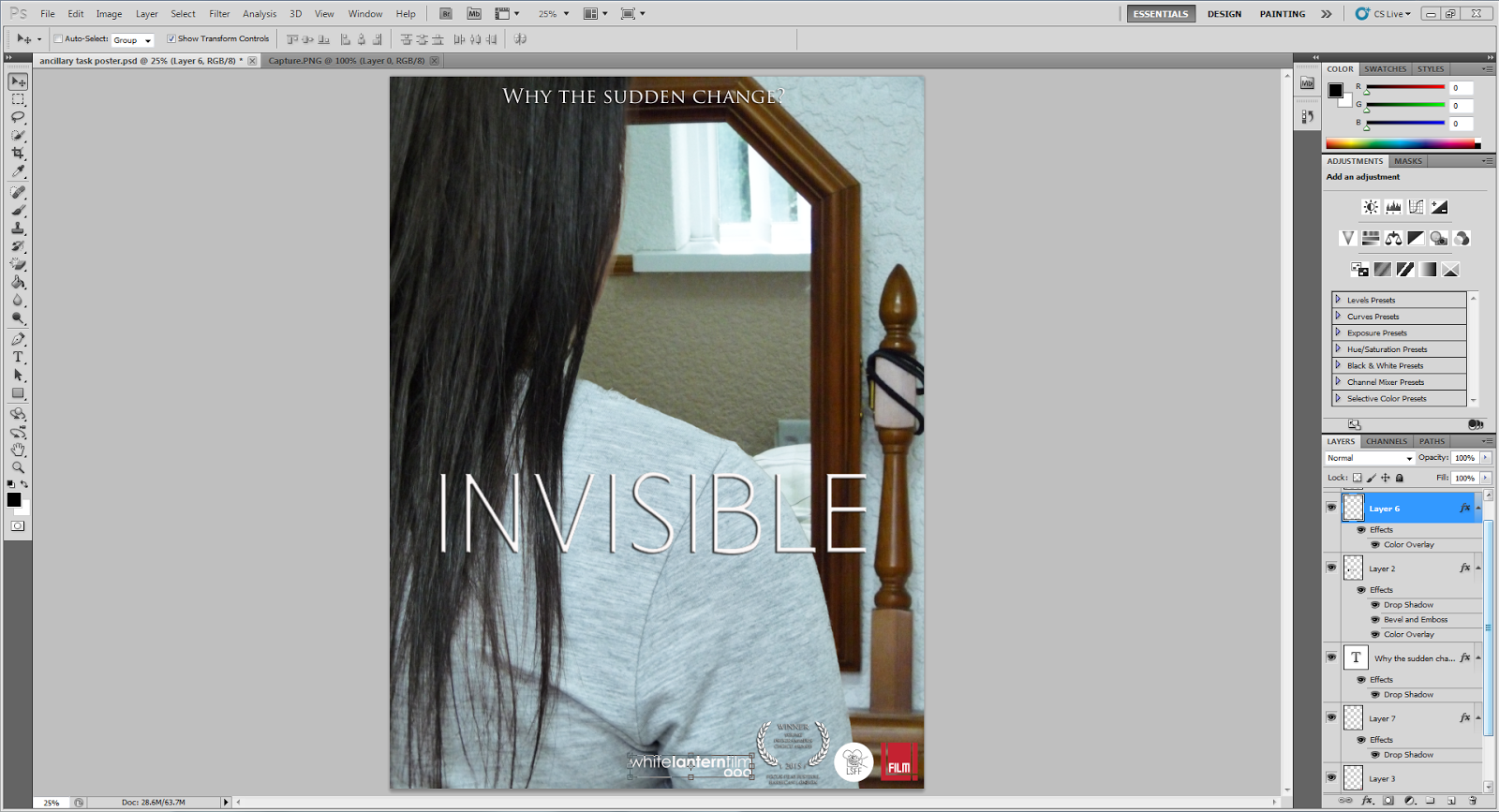Open the Fill slider arrow

(1486, 478)
